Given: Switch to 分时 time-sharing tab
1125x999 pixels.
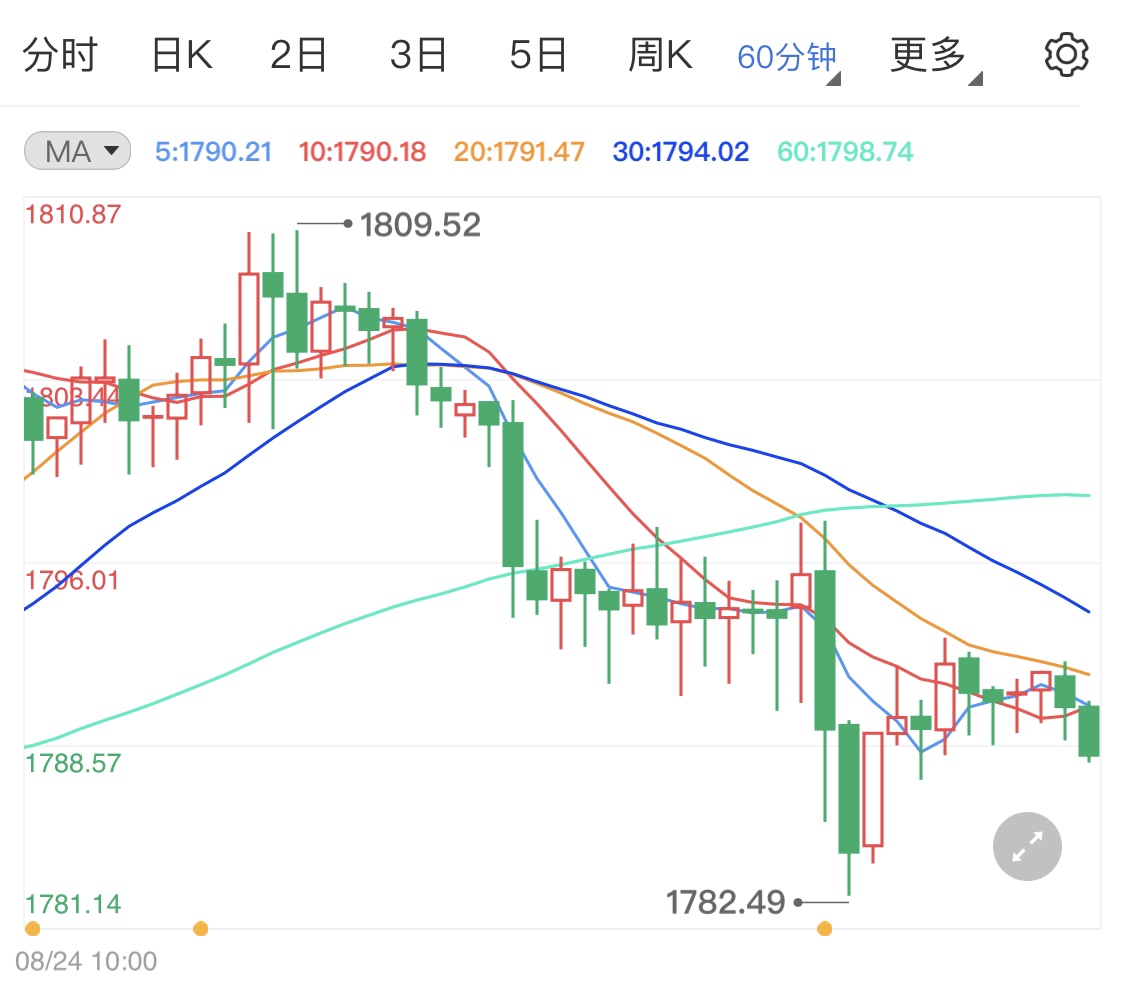Looking at the screenshot, I should point(60,55).
